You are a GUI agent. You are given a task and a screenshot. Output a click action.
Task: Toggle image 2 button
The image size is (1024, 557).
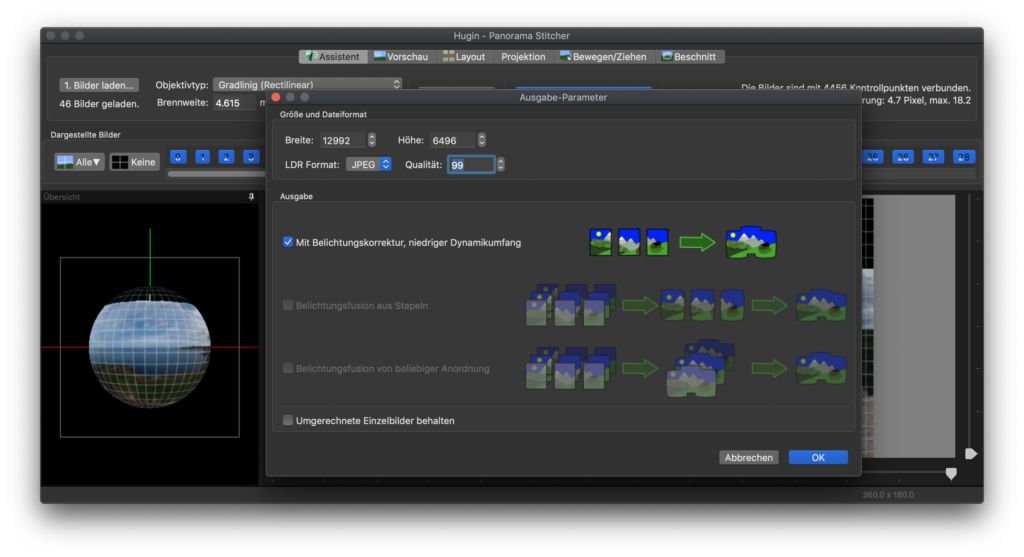coord(227,157)
